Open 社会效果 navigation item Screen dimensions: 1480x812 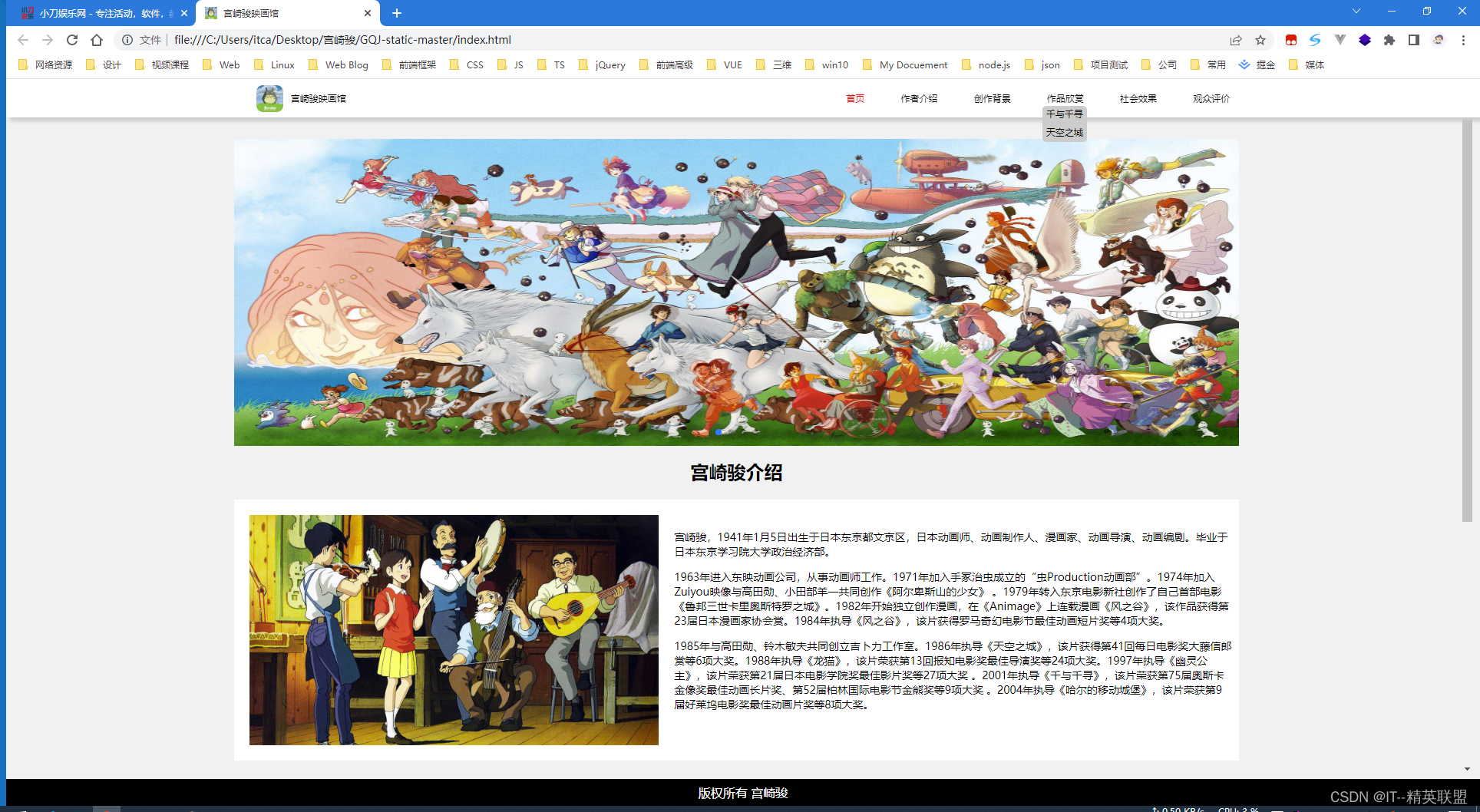click(x=1138, y=98)
